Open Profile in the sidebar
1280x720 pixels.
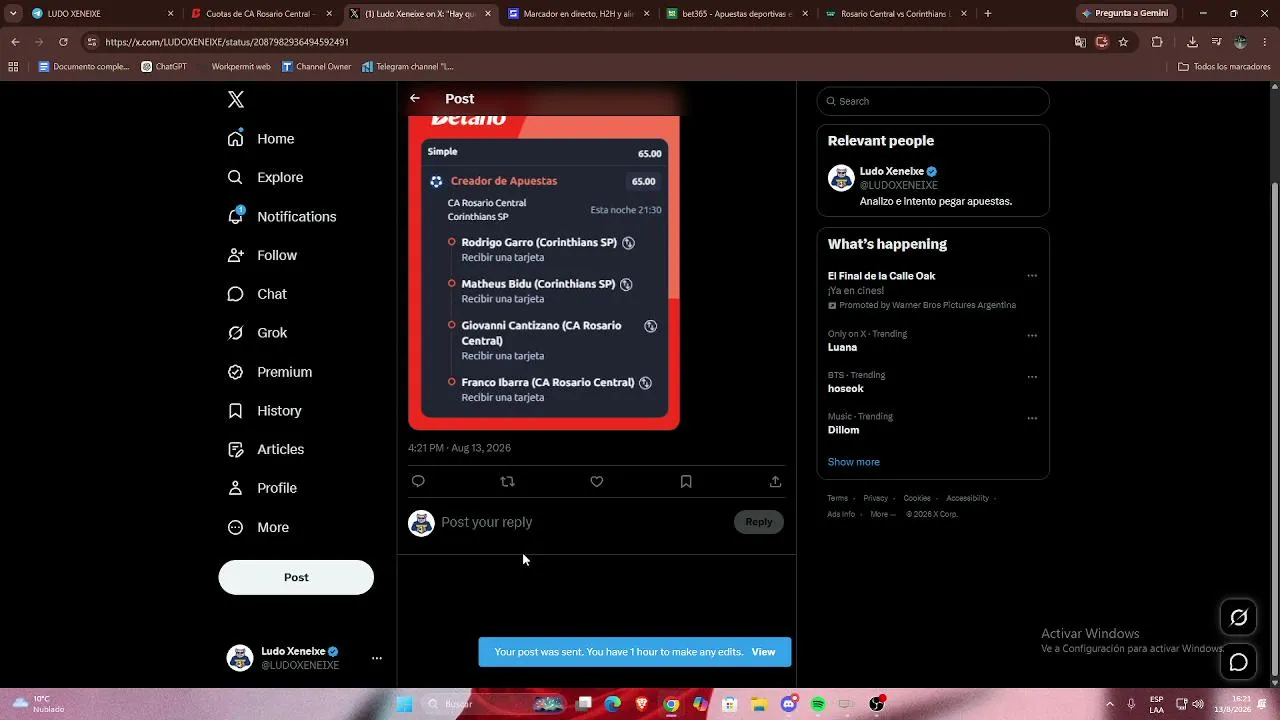[262, 488]
